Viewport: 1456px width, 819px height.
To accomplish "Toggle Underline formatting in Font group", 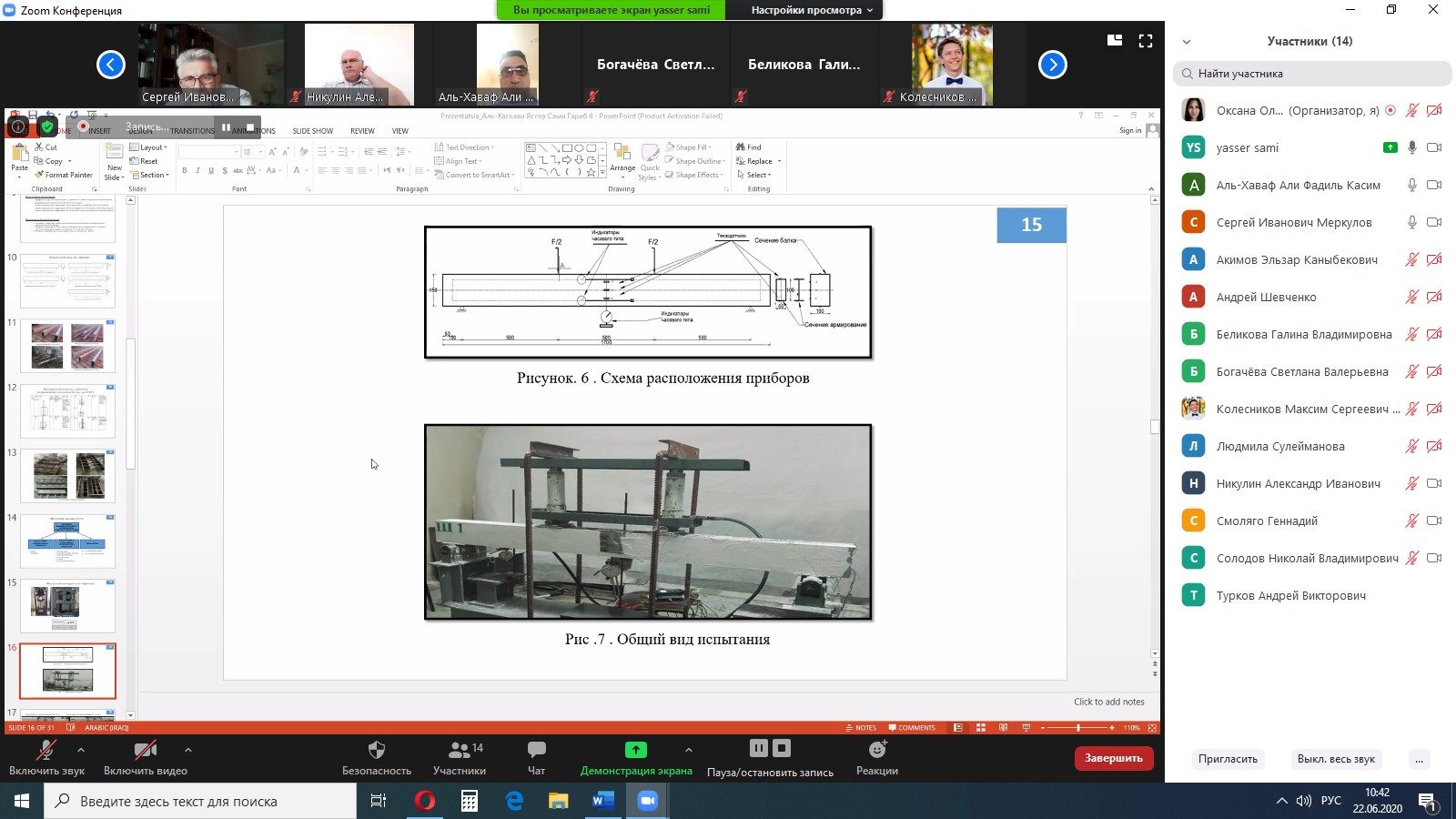I will click(211, 170).
